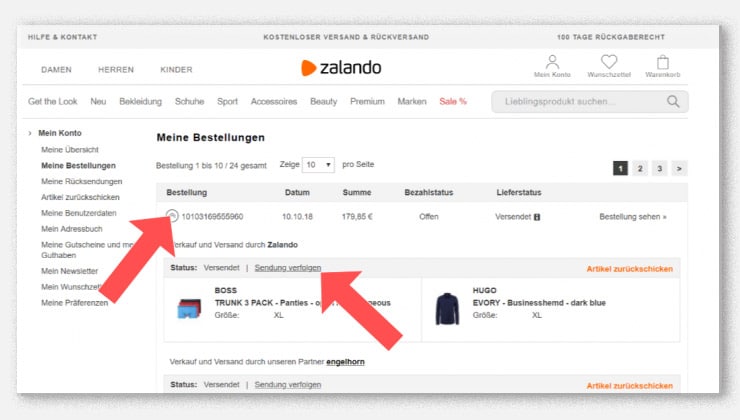The height and width of the screenshot is (420, 740).
Task: Focus the Lieblingsprodukt suchen search field
Action: click(x=575, y=101)
